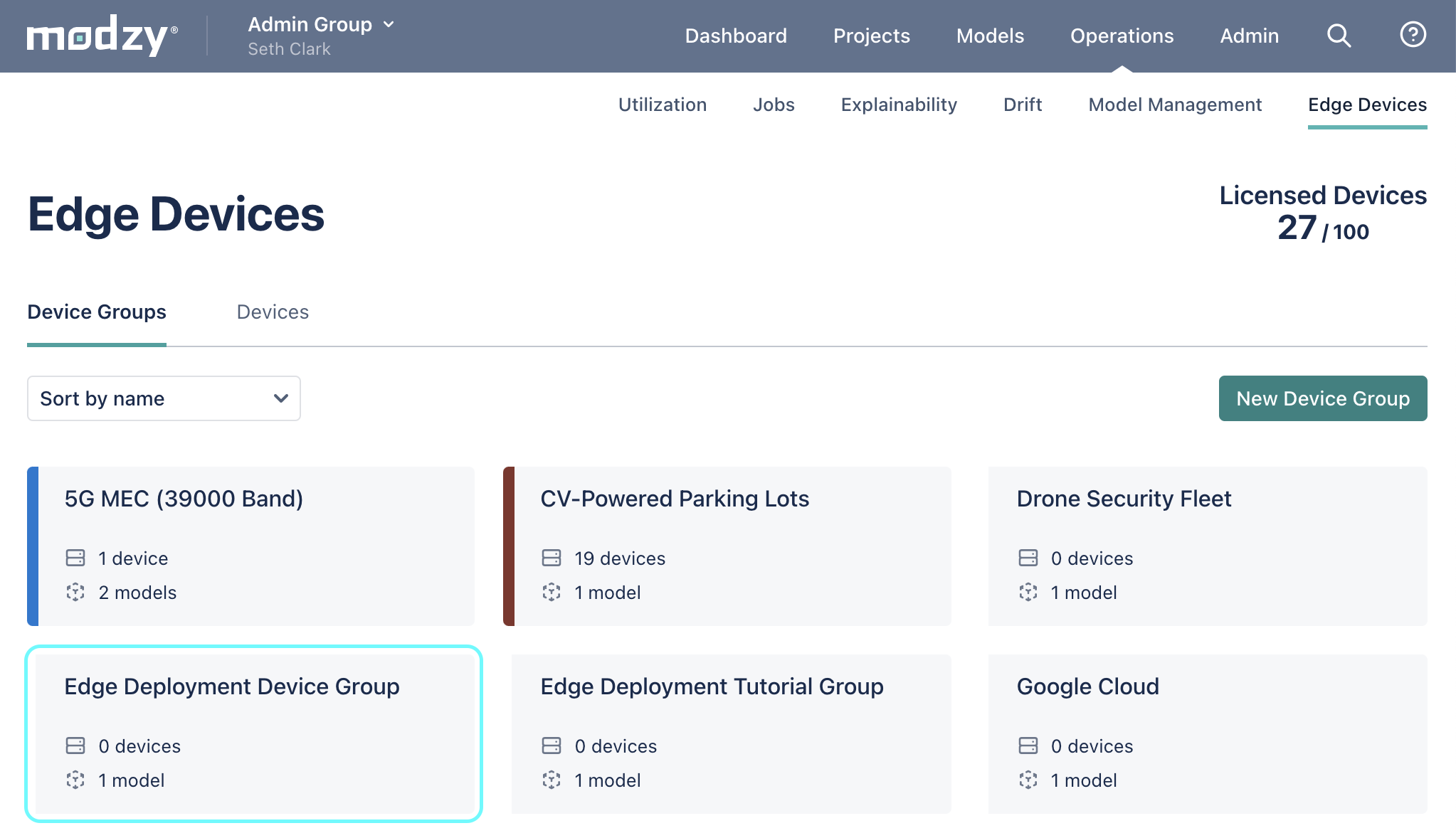Click the search magnifier icon
Image resolution: width=1456 pixels, height=838 pixels.
1339,36
